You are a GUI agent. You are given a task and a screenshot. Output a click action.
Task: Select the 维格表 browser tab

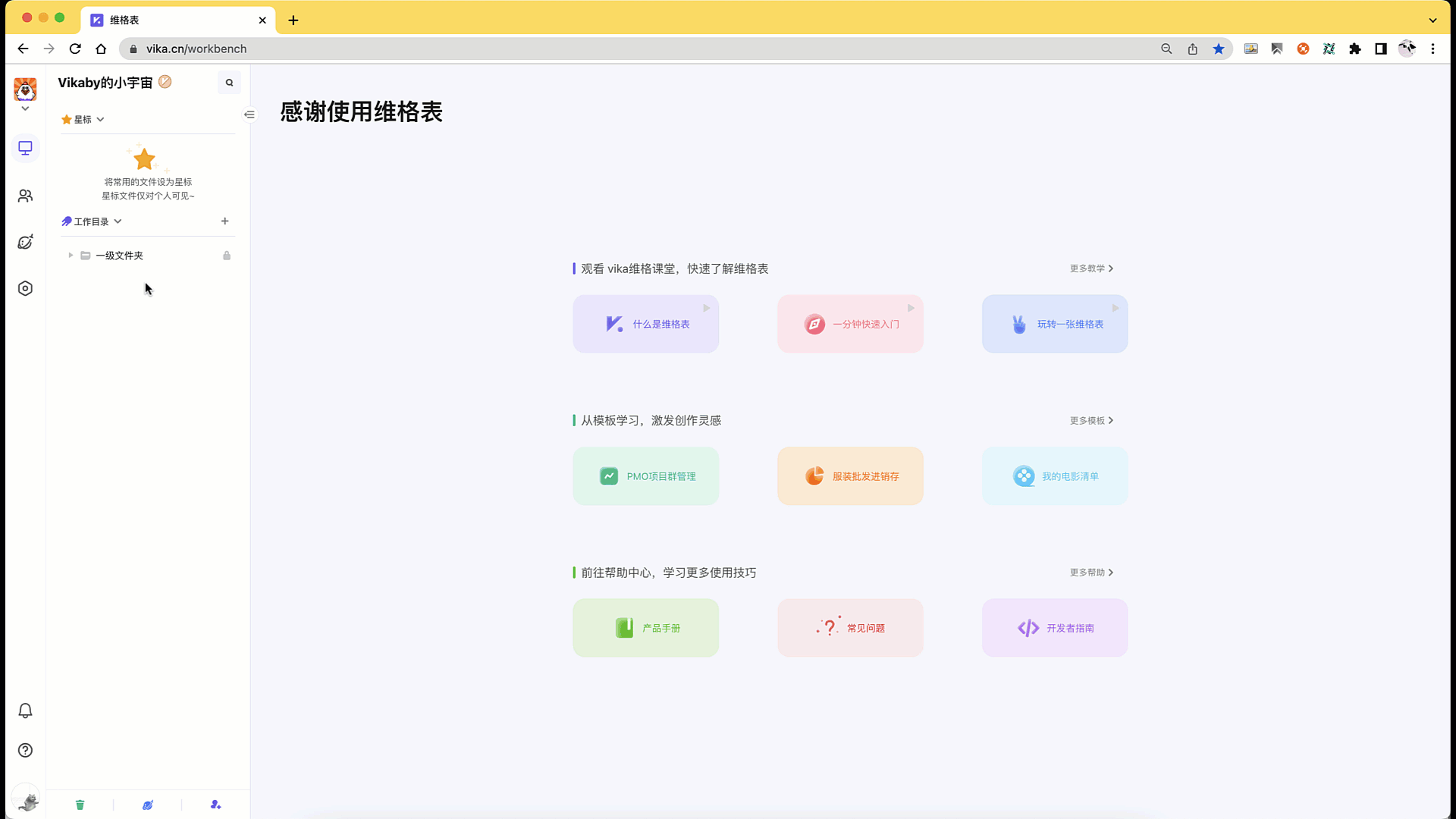[x=178, y=20]
